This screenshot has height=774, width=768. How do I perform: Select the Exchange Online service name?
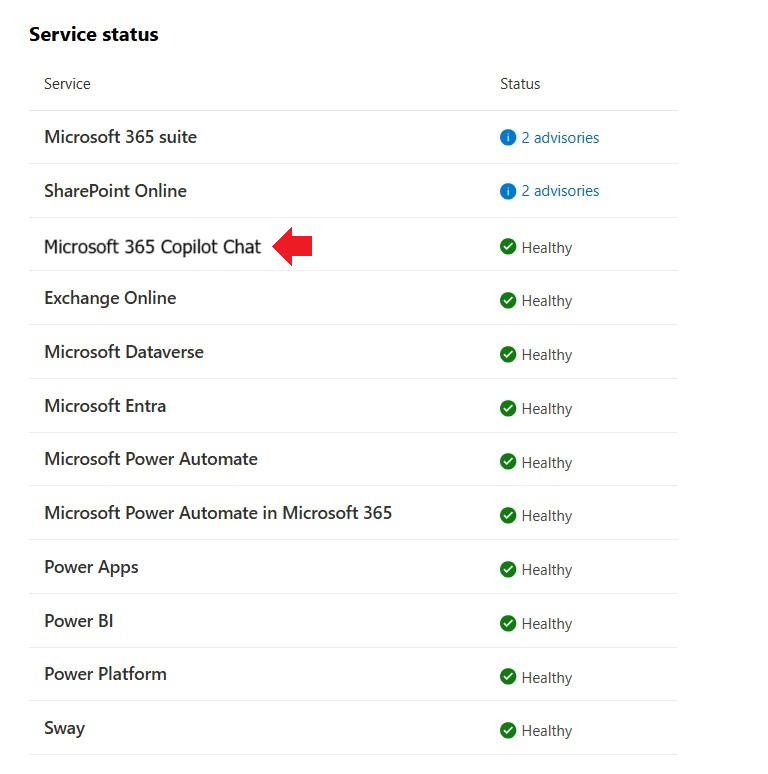110,298
